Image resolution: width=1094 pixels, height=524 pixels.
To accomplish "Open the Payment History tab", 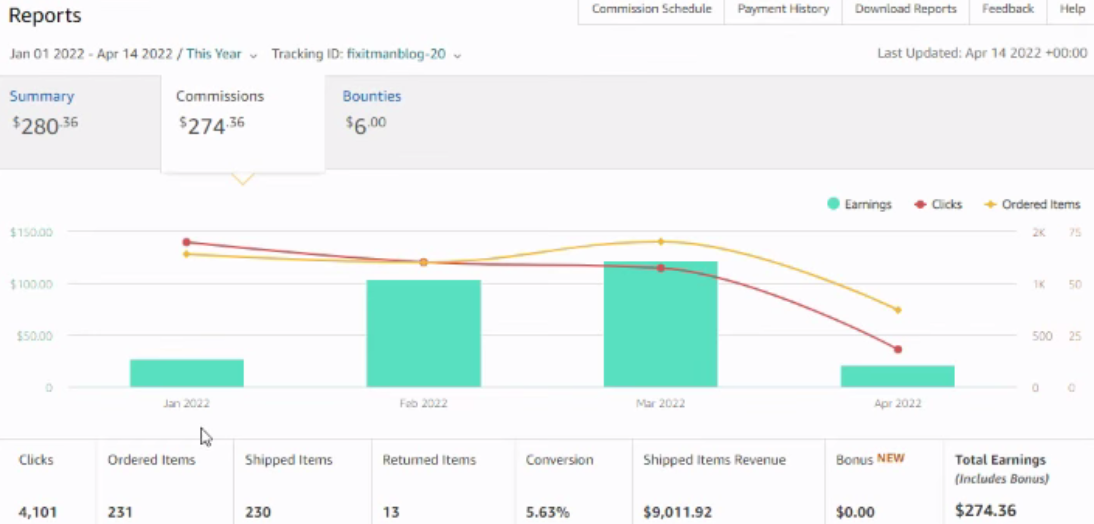I will point(783,9).
